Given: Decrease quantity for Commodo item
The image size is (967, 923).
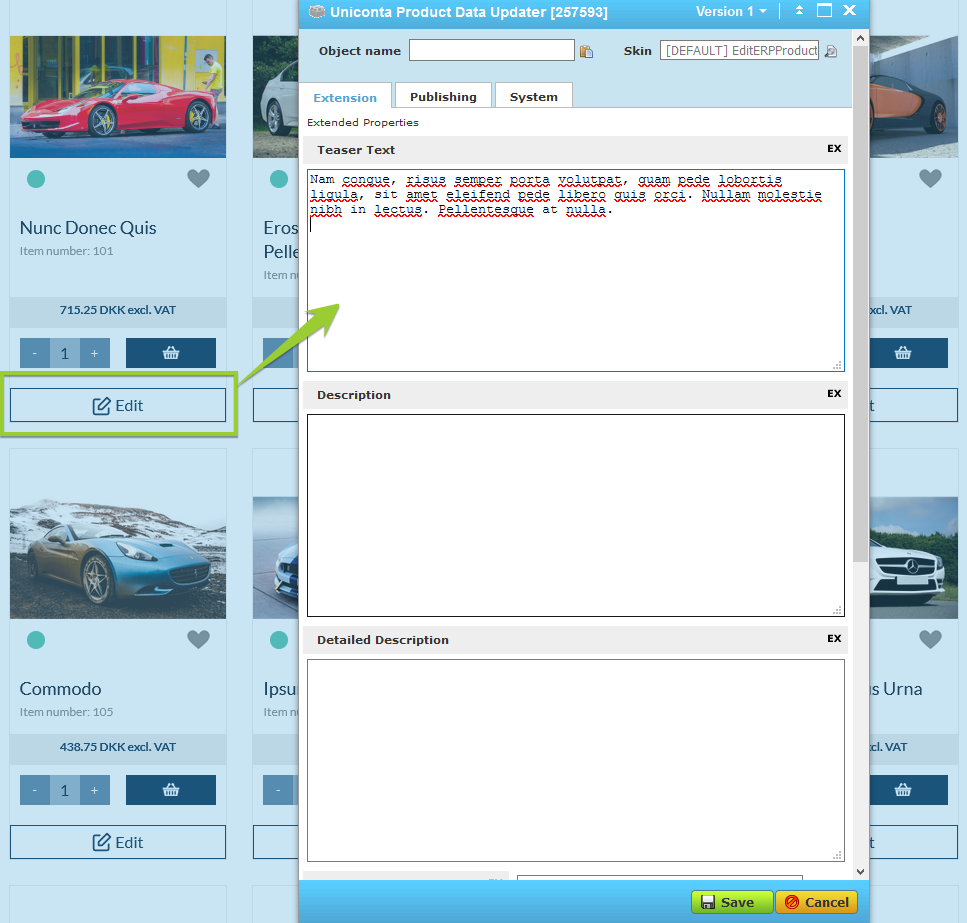Looking at the screenshot, I should 35,790.
